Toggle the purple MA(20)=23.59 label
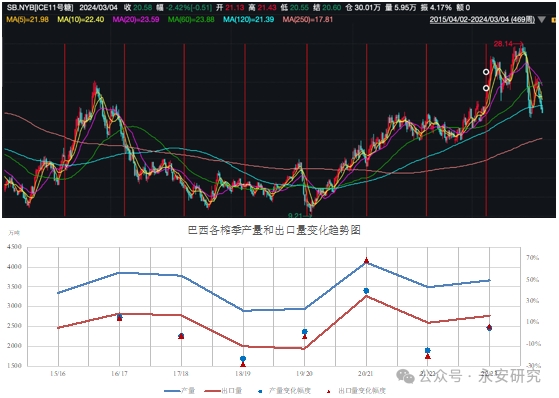Image resolution: width=559 pixels, height=398 pixels. click(136, 20)
